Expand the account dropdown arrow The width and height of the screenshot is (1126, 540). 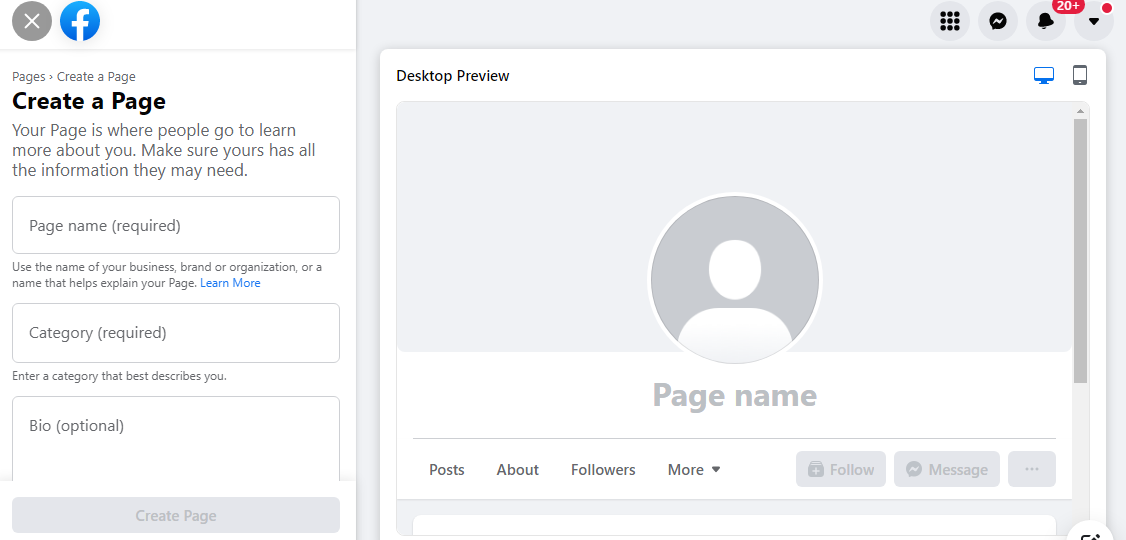(x=1094, y=21)
